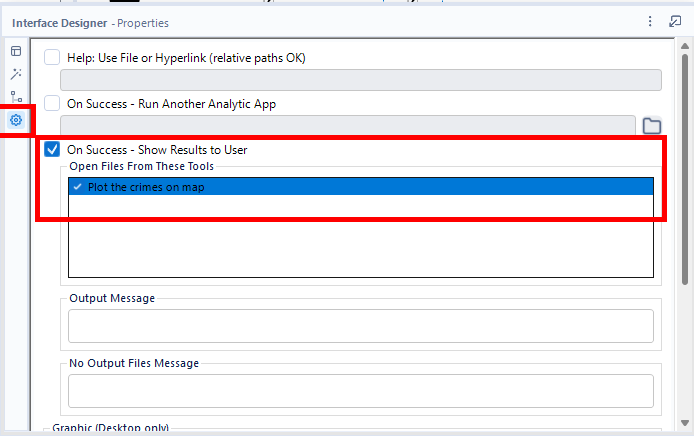Image resolution: width=694 pixels, height=436 pixels.
Task: Click the undock panel icon
Action: (675, 21)
